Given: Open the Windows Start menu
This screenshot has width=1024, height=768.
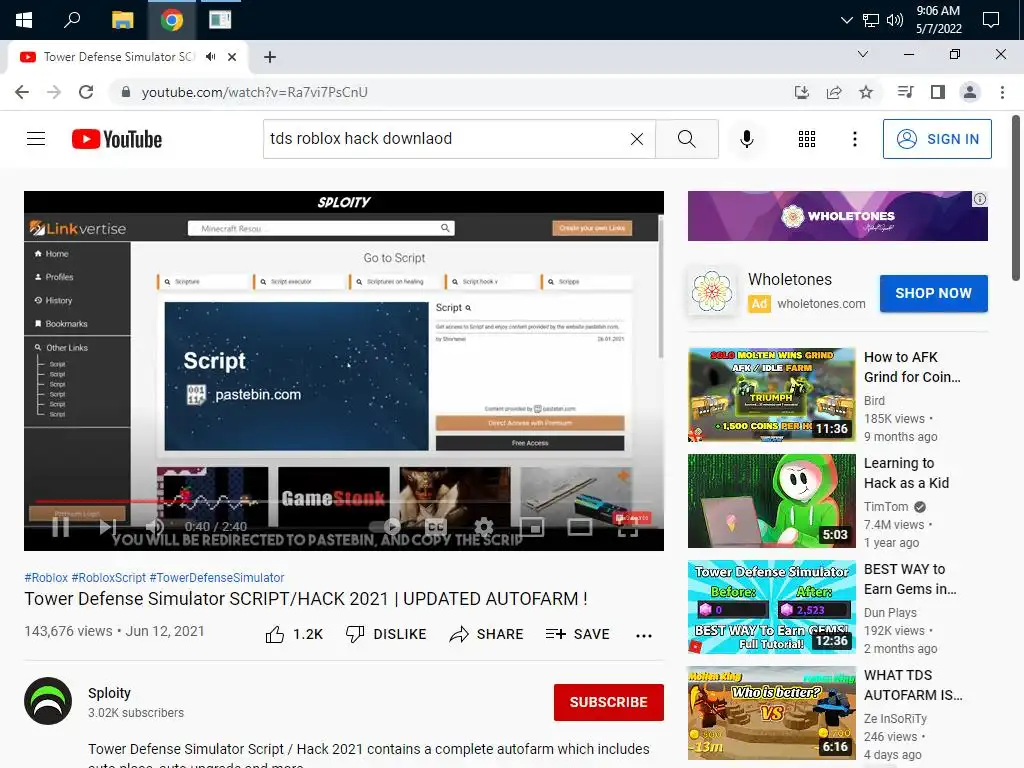Looking at the screenshot, I should 24,20.
